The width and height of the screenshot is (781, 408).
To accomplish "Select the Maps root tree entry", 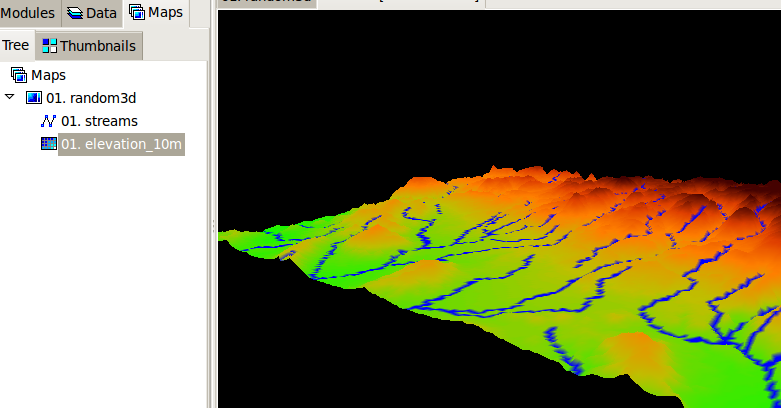I will [49, 75].
